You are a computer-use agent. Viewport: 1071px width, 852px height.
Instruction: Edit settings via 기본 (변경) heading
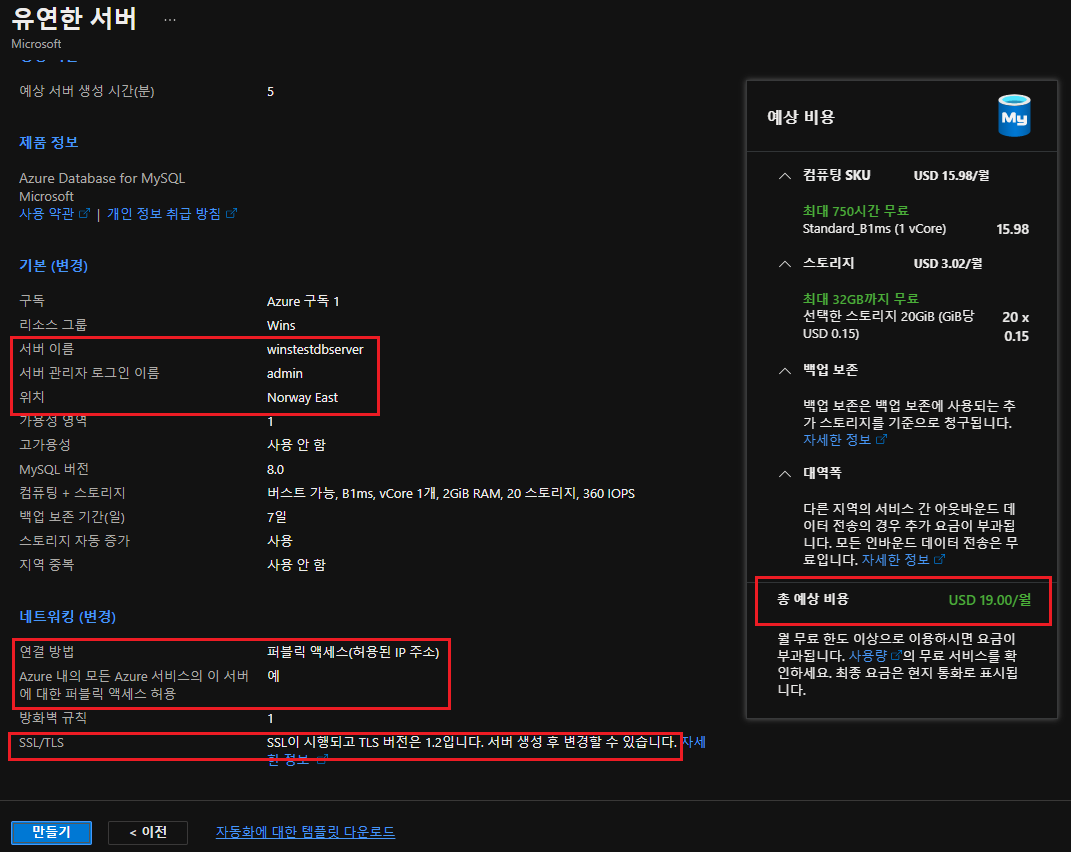click(x=53, y=265)
